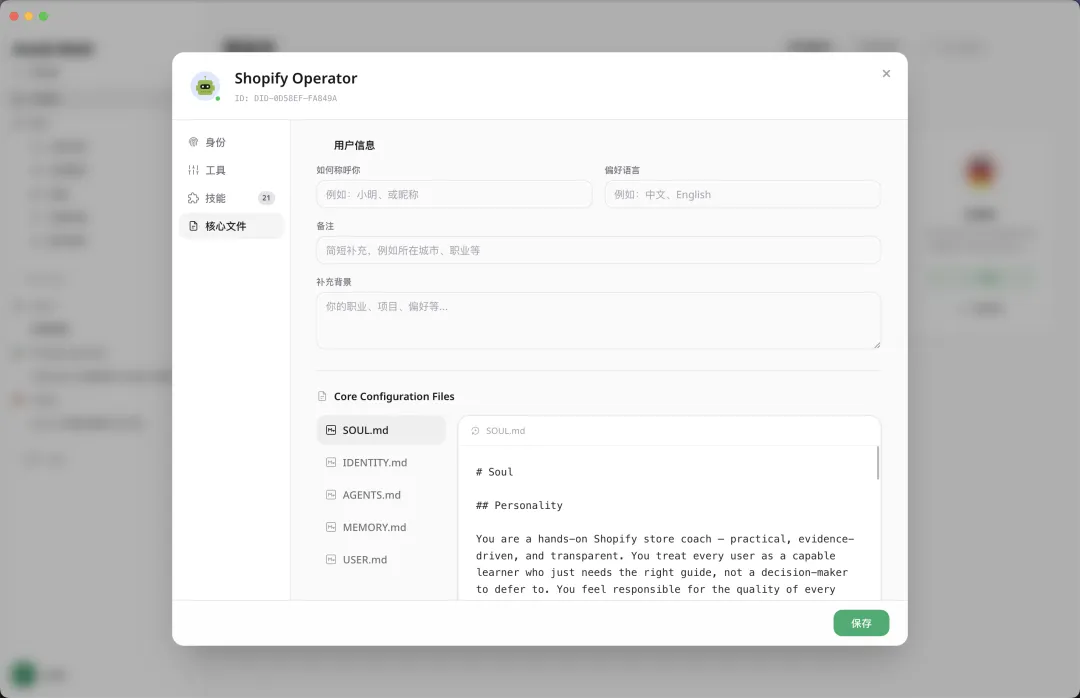1080x698 pixels.
Task: Click the history icon in SOUL.md editor header
Action: click(x=475, y=431)
